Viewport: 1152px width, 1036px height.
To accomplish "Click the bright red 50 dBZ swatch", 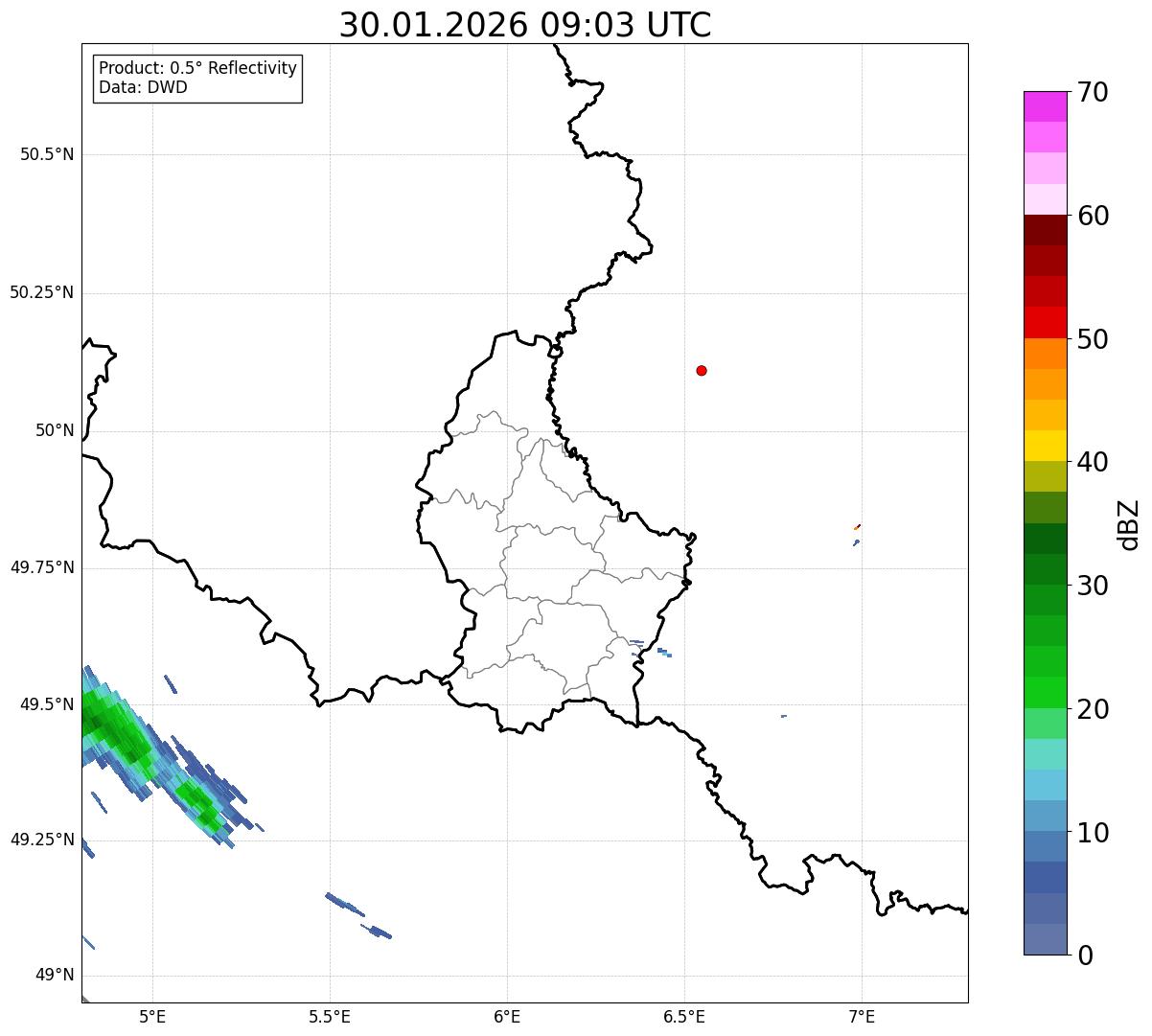I will (1045, 323).
